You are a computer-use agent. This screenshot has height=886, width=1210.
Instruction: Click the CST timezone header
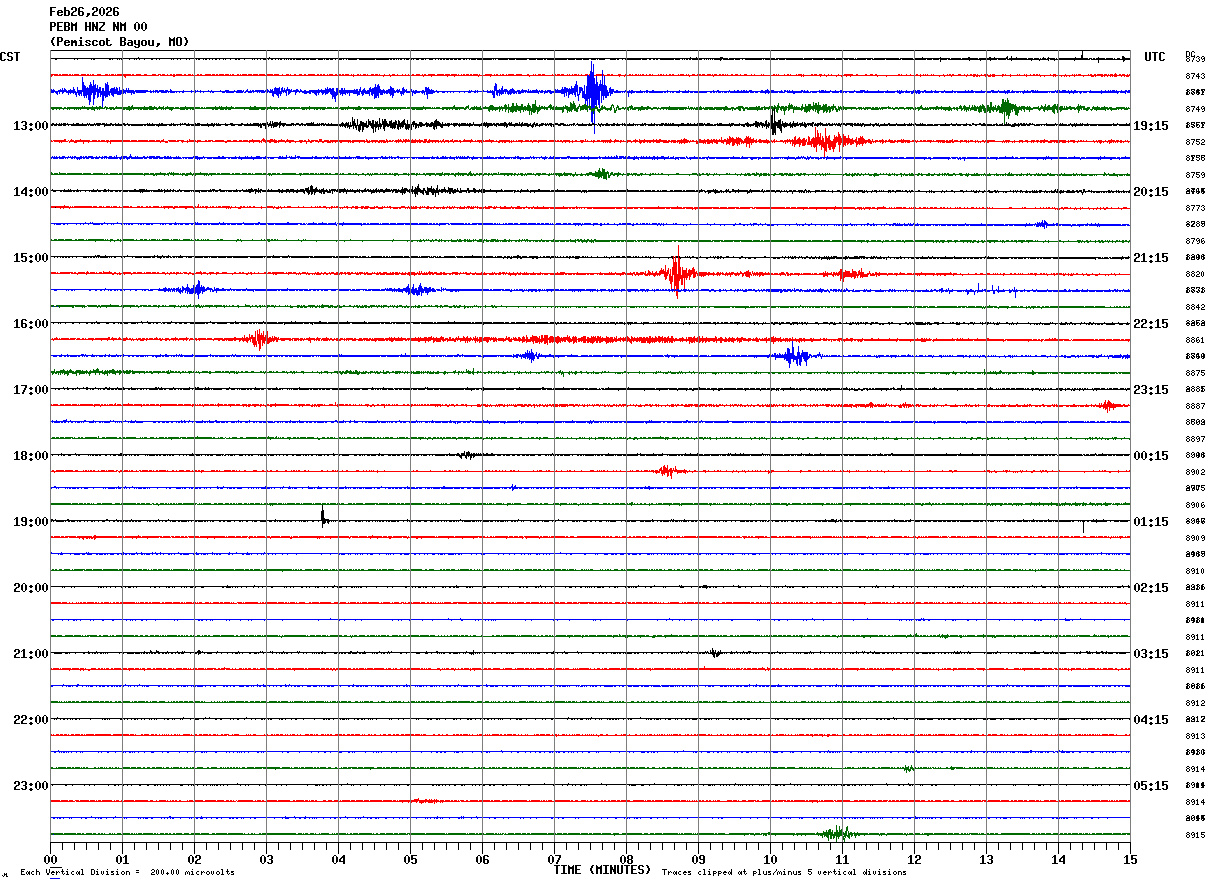tap(10, 57)
